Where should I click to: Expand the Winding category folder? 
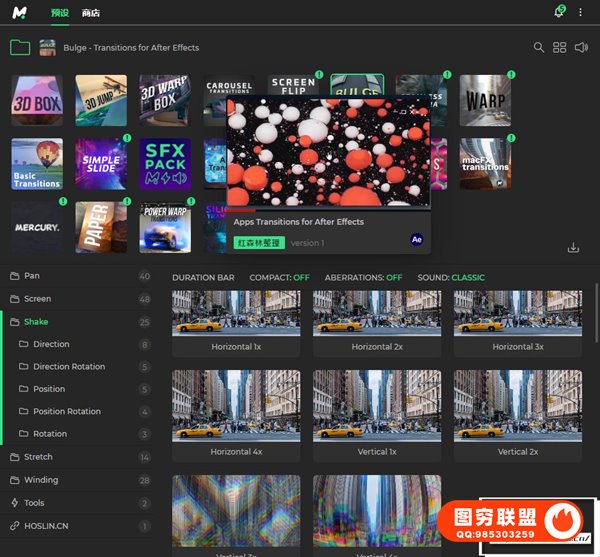click(40, 480)
